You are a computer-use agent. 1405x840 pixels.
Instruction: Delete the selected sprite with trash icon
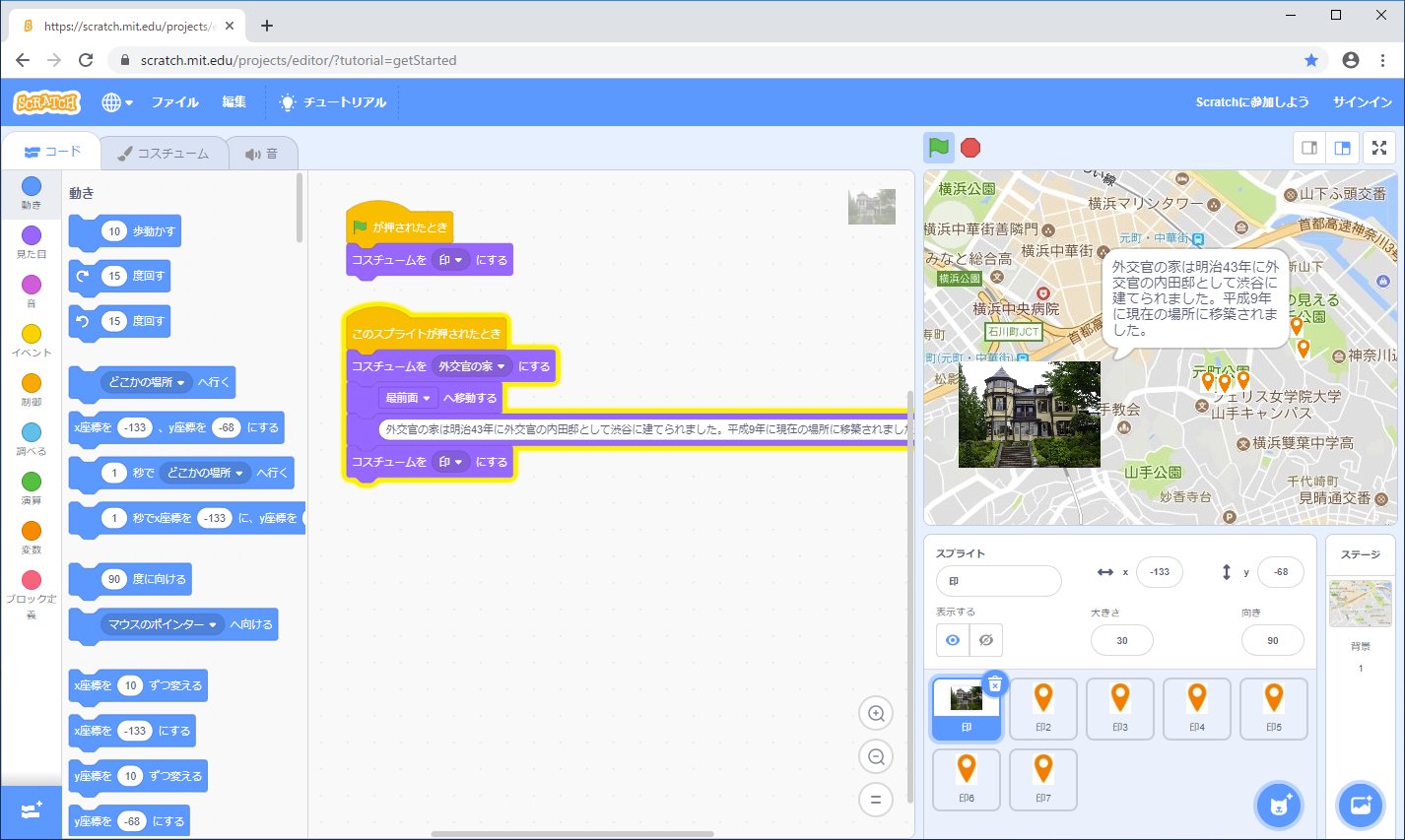click(x=994, y=683)
